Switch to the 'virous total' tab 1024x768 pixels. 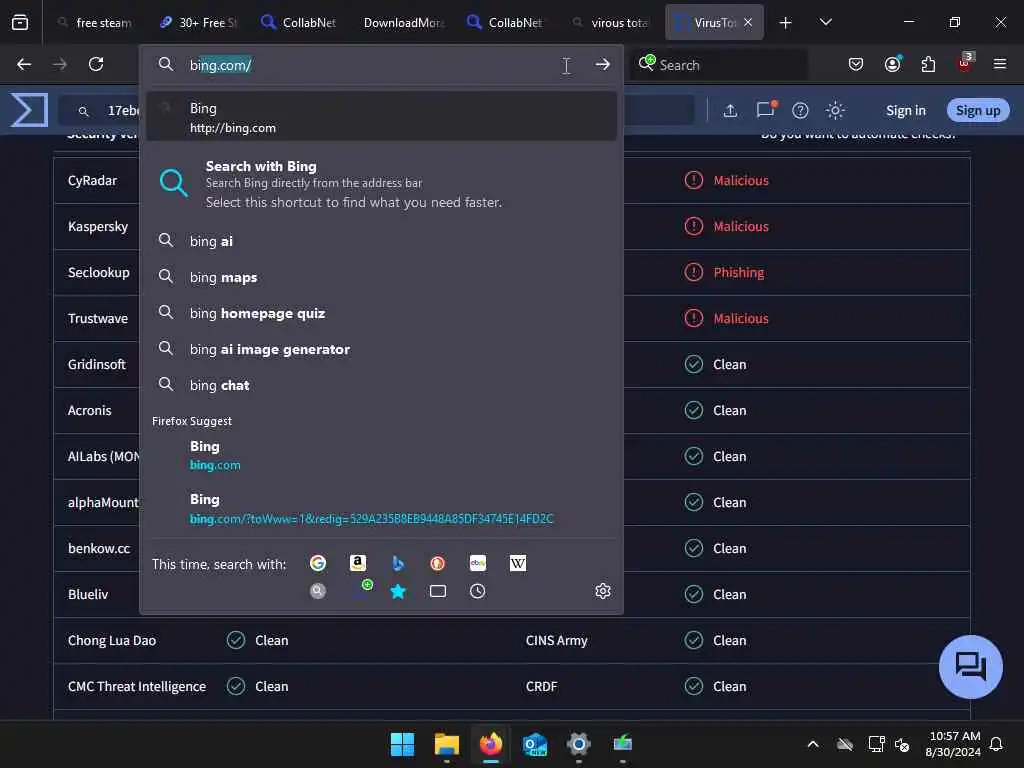(611, 22)
